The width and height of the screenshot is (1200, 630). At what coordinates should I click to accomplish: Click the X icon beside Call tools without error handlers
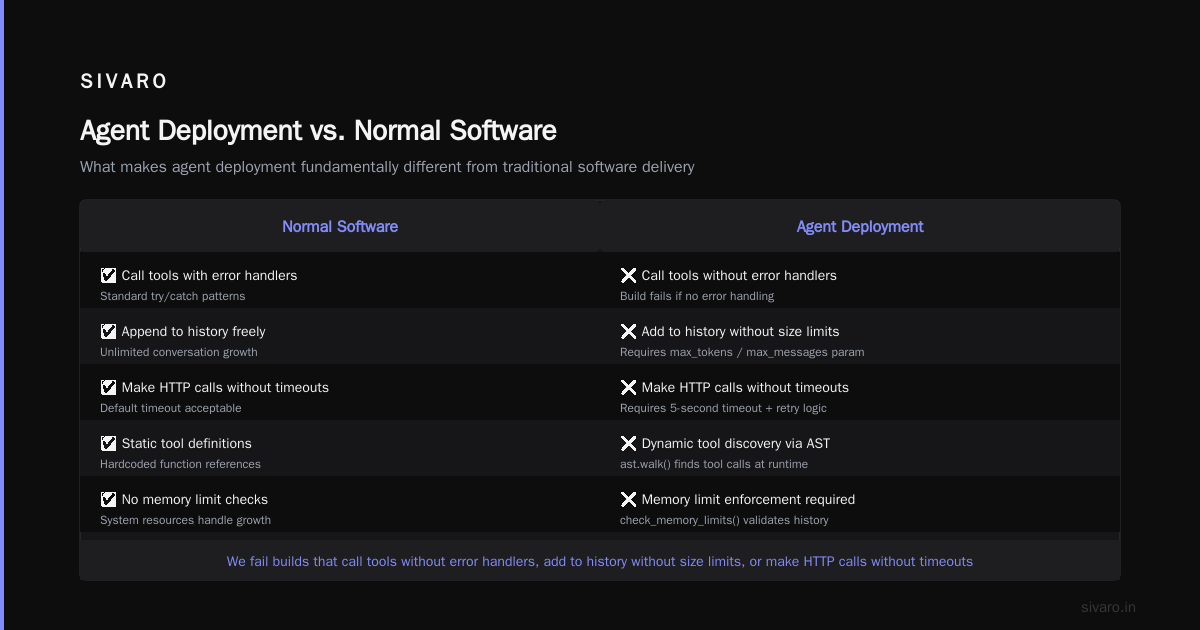pyautogui.click(x=628, y=275)
